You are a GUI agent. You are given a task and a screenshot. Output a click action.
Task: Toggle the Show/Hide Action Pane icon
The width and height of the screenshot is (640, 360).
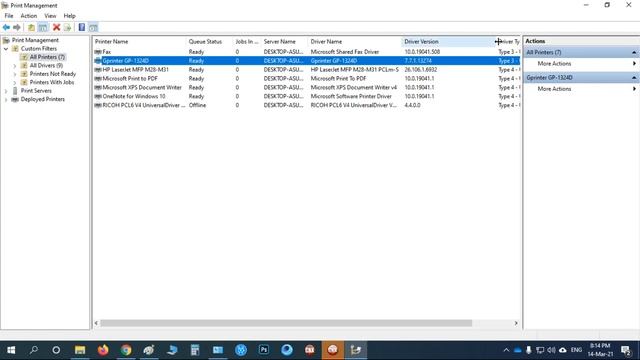93,27
